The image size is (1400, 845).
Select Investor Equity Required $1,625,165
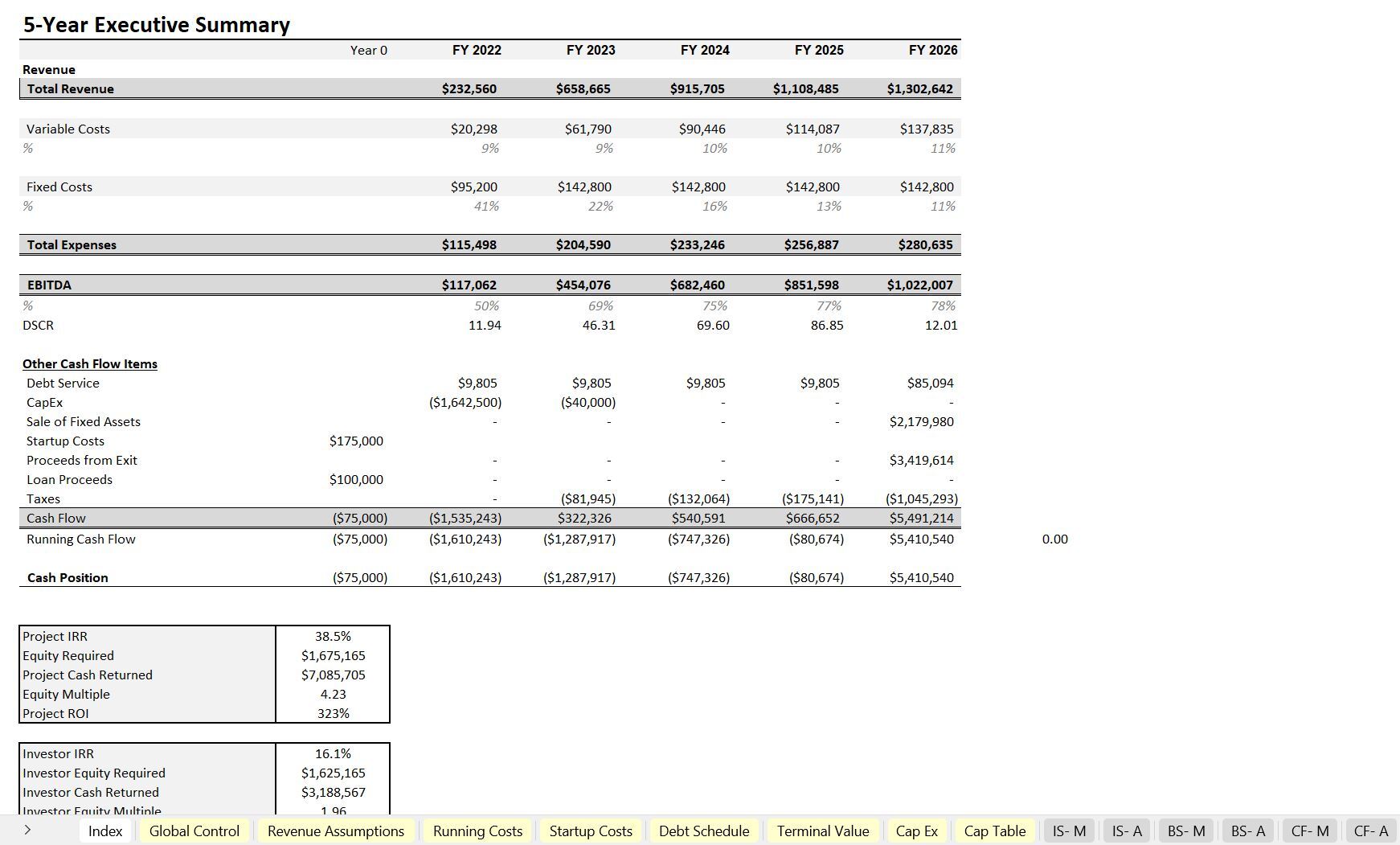point(333,773)
